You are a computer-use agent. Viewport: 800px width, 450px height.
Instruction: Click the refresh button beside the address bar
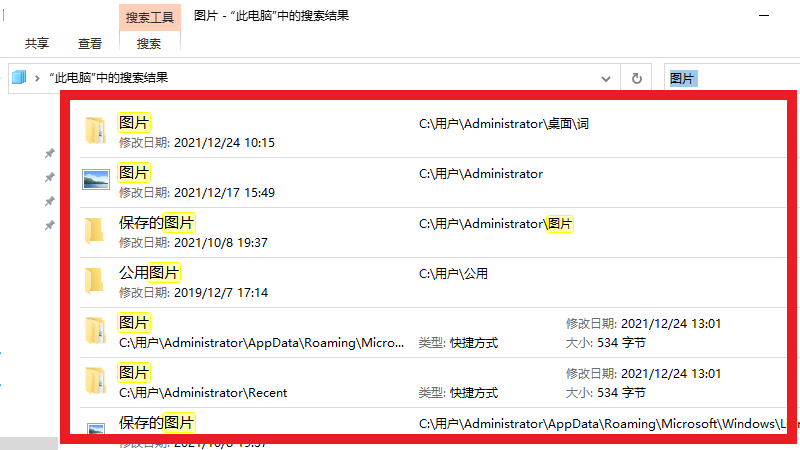pyautogui.click(x=636, y=78)
